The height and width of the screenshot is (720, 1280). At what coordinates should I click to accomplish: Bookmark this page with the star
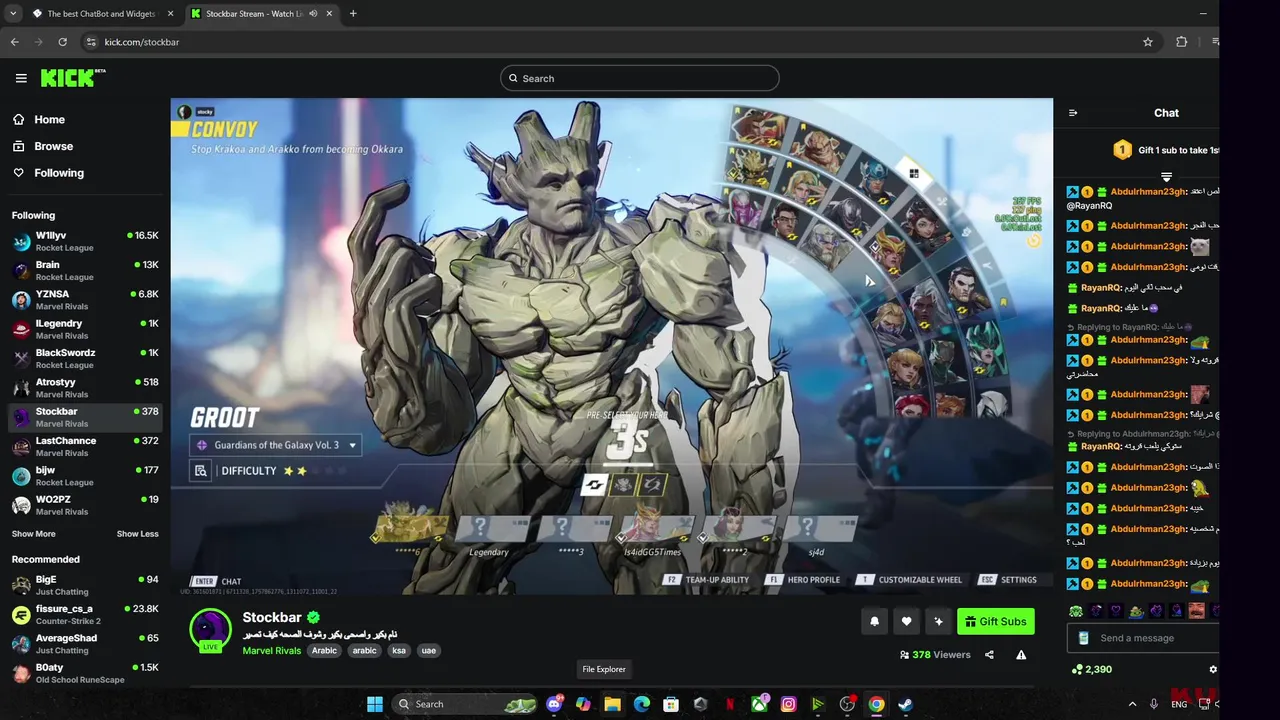coord(1148,42)
